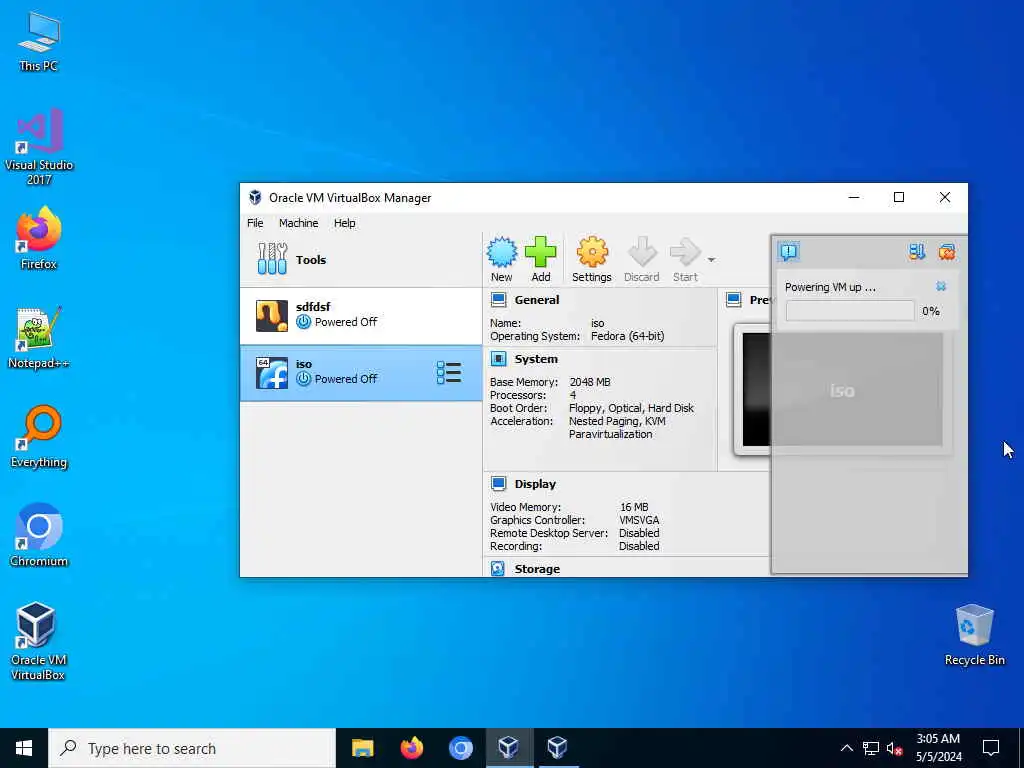Cancel the Powering VM up progress
1024x768 pixels.
coord(941,286)
